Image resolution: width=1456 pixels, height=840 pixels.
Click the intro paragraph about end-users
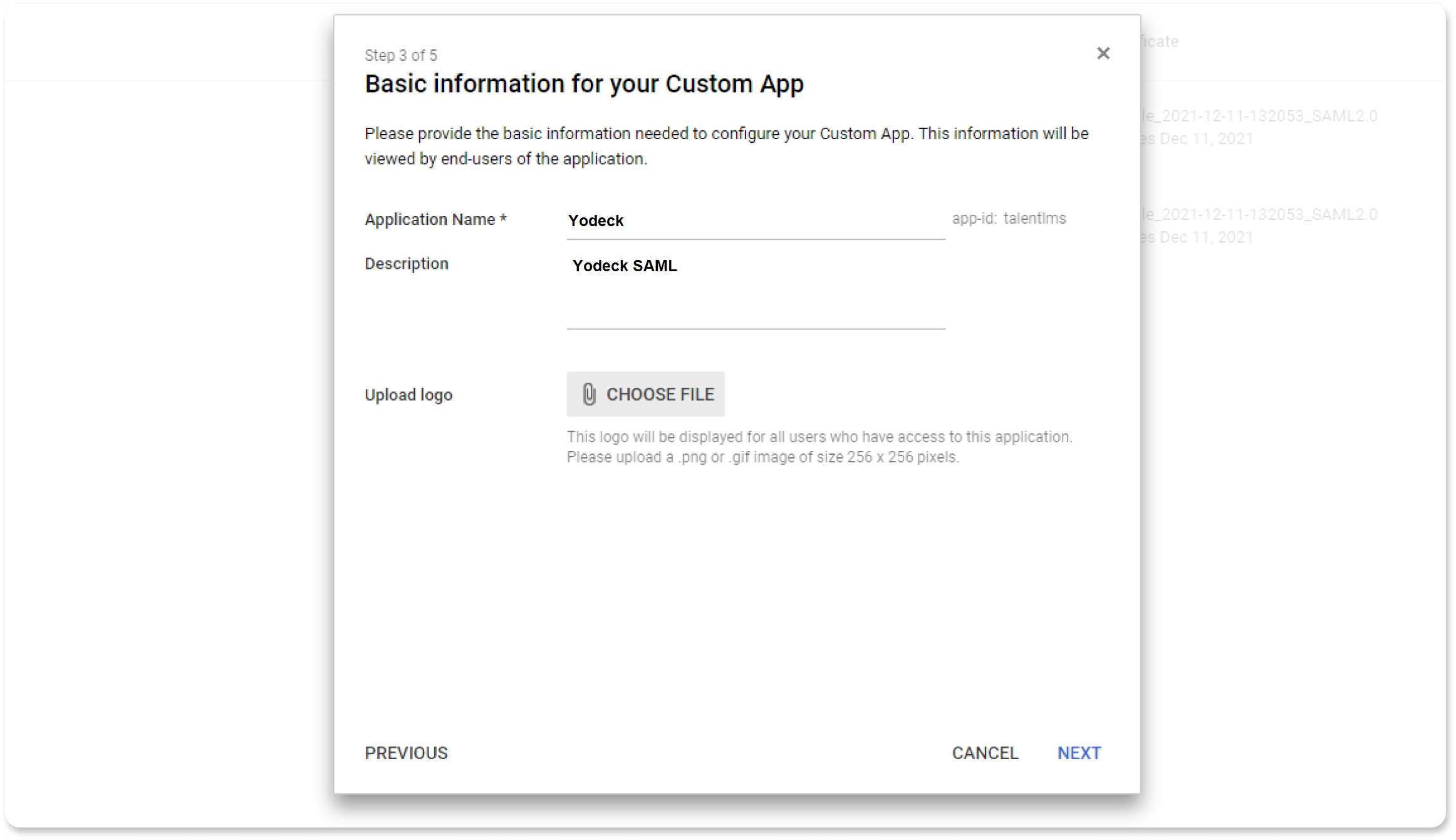pyautogui.click(x=727, y=146)
